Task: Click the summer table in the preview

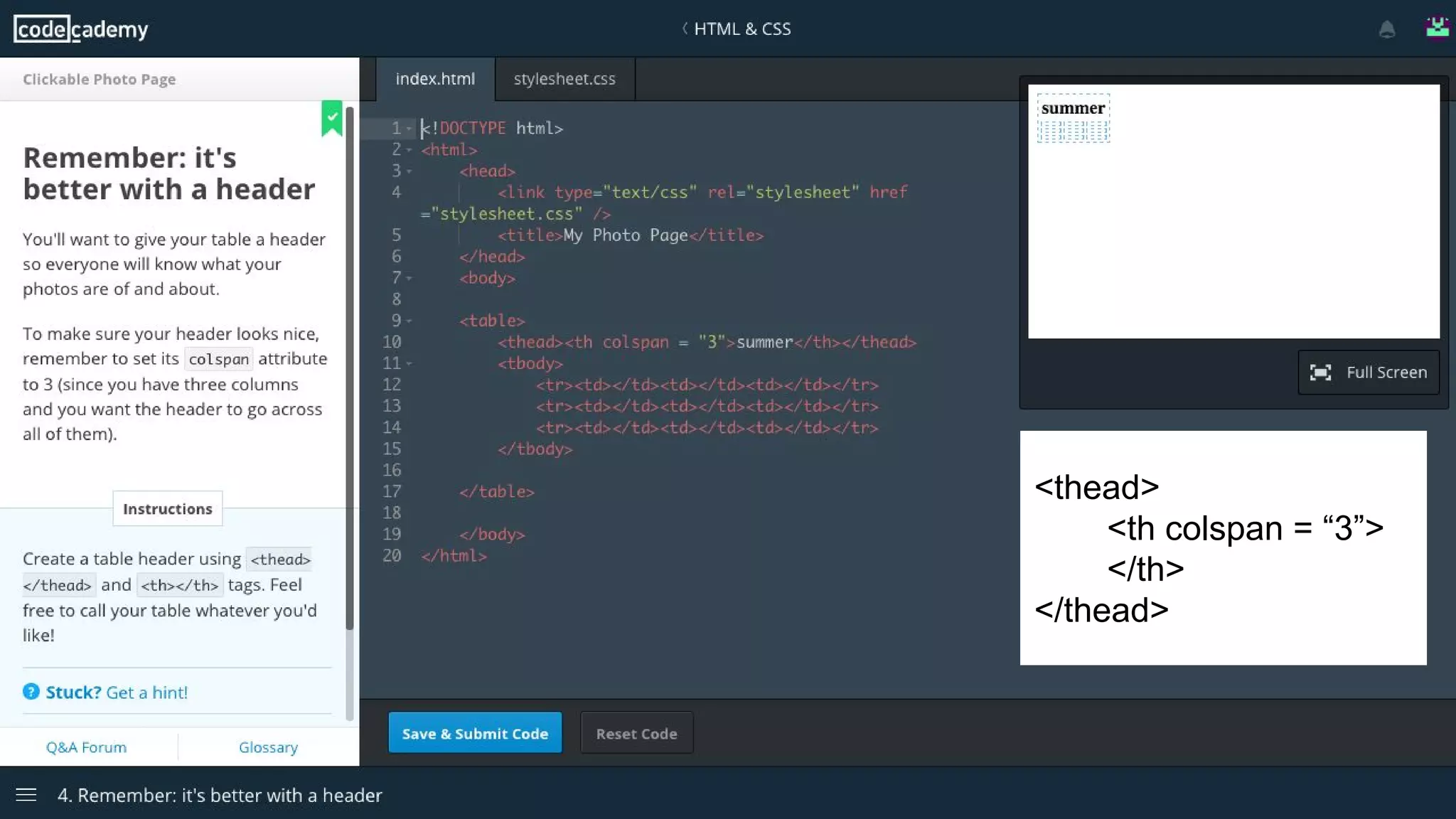Action: (x=1073, y=118)
